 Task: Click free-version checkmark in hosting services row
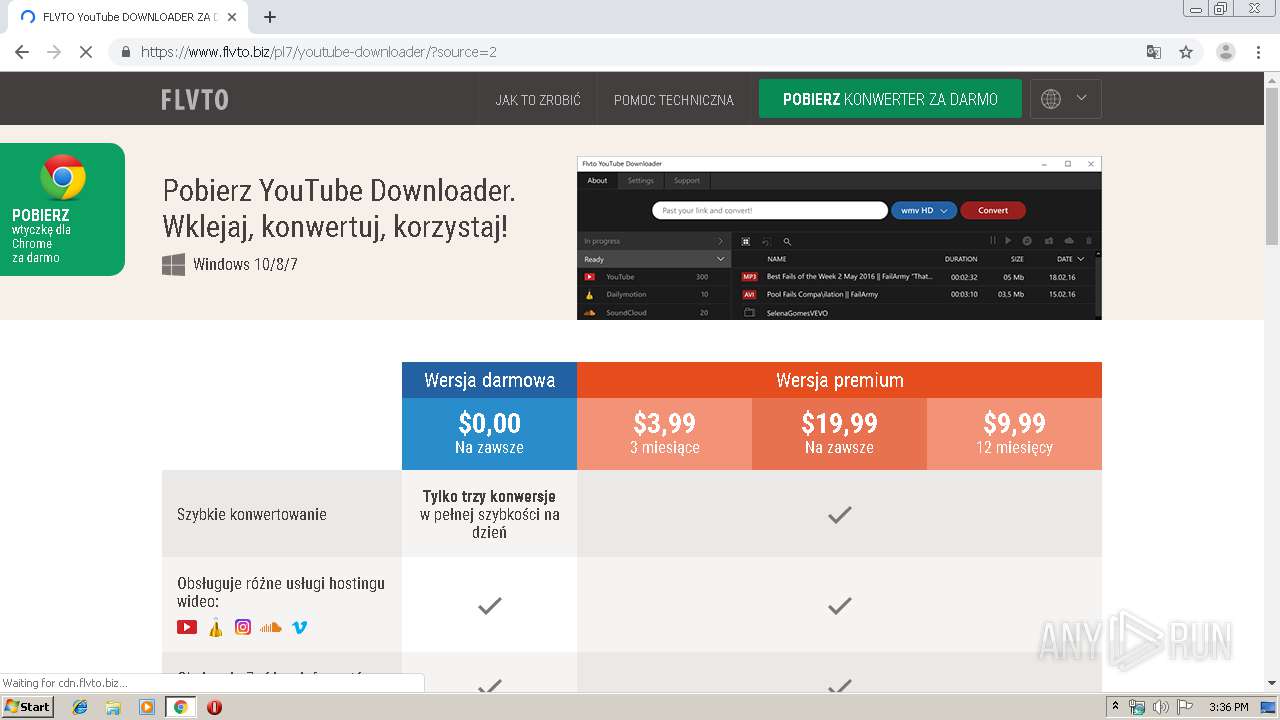coord(489,605)
